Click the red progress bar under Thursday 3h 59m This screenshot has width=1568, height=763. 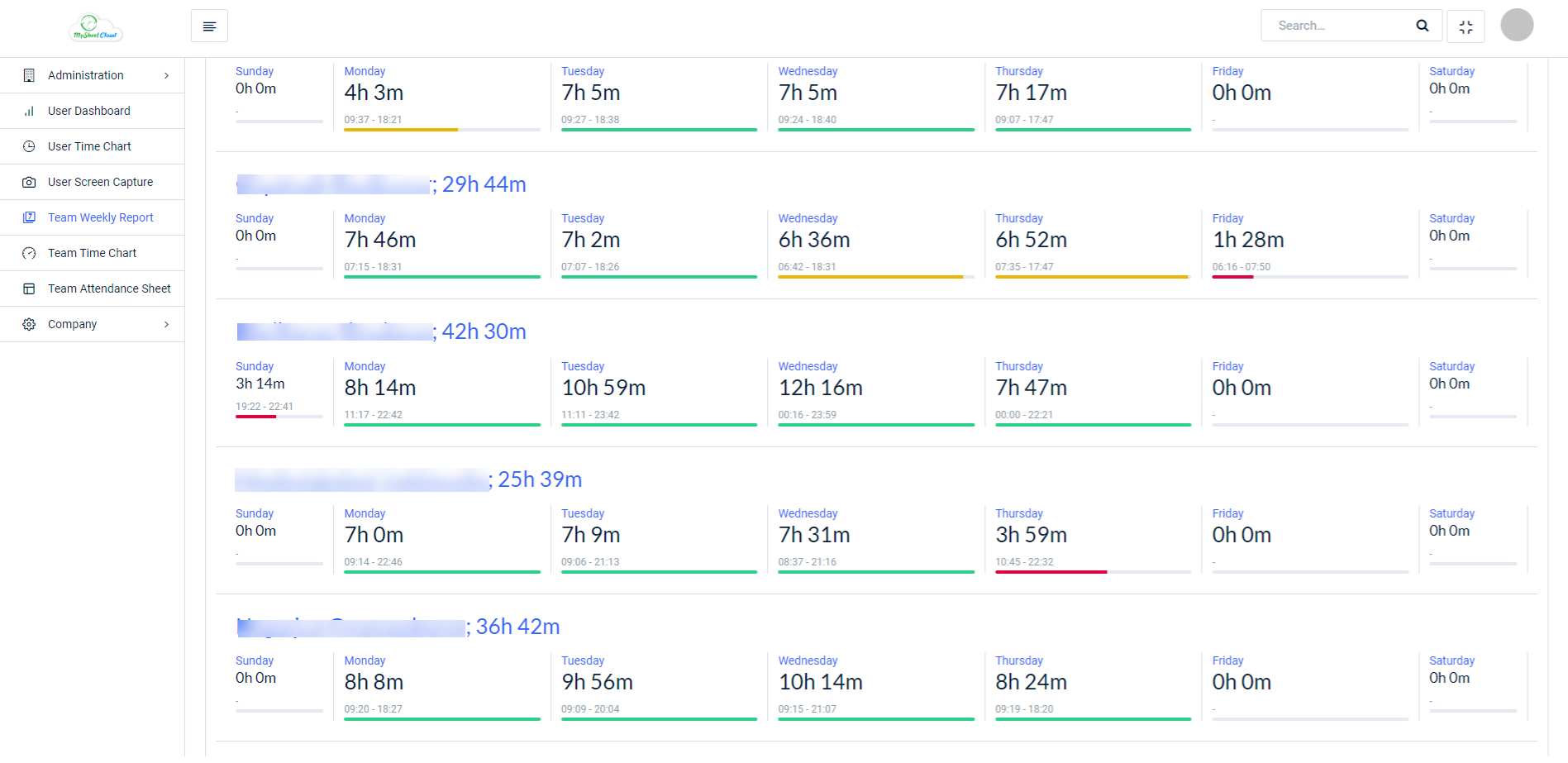click(x=1051, y=572)
